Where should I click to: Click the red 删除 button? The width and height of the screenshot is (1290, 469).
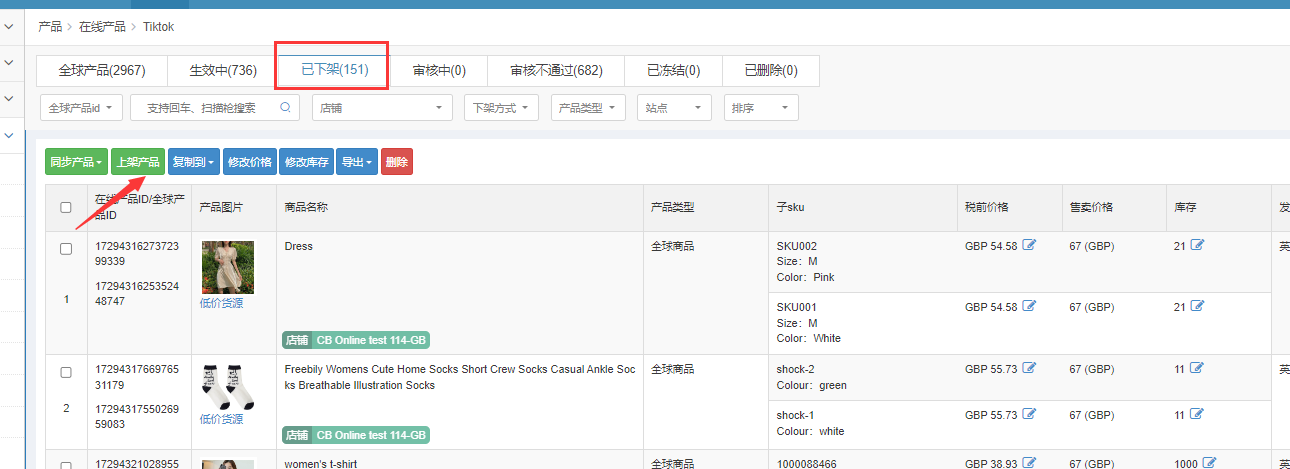point(397,162)
